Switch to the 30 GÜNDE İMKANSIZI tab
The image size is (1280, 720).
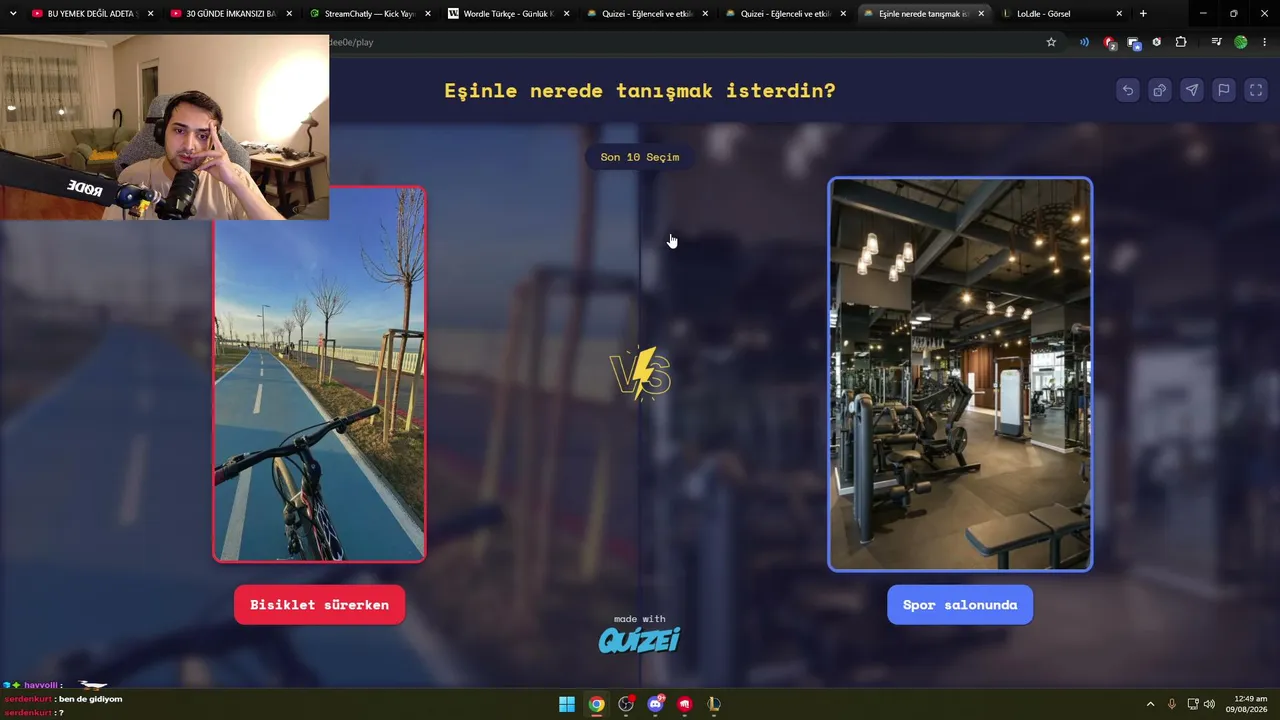(x=230, y=14)
